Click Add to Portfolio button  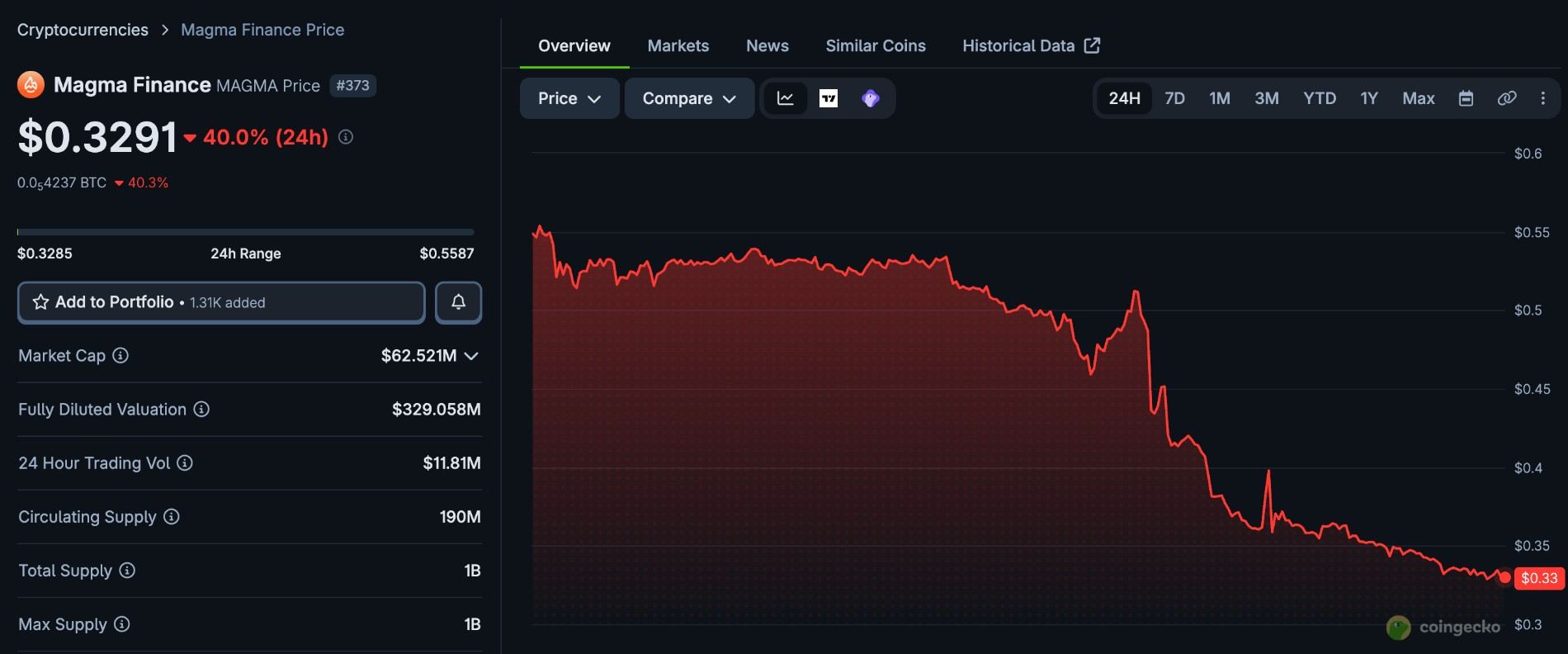[x=221, y=302]
